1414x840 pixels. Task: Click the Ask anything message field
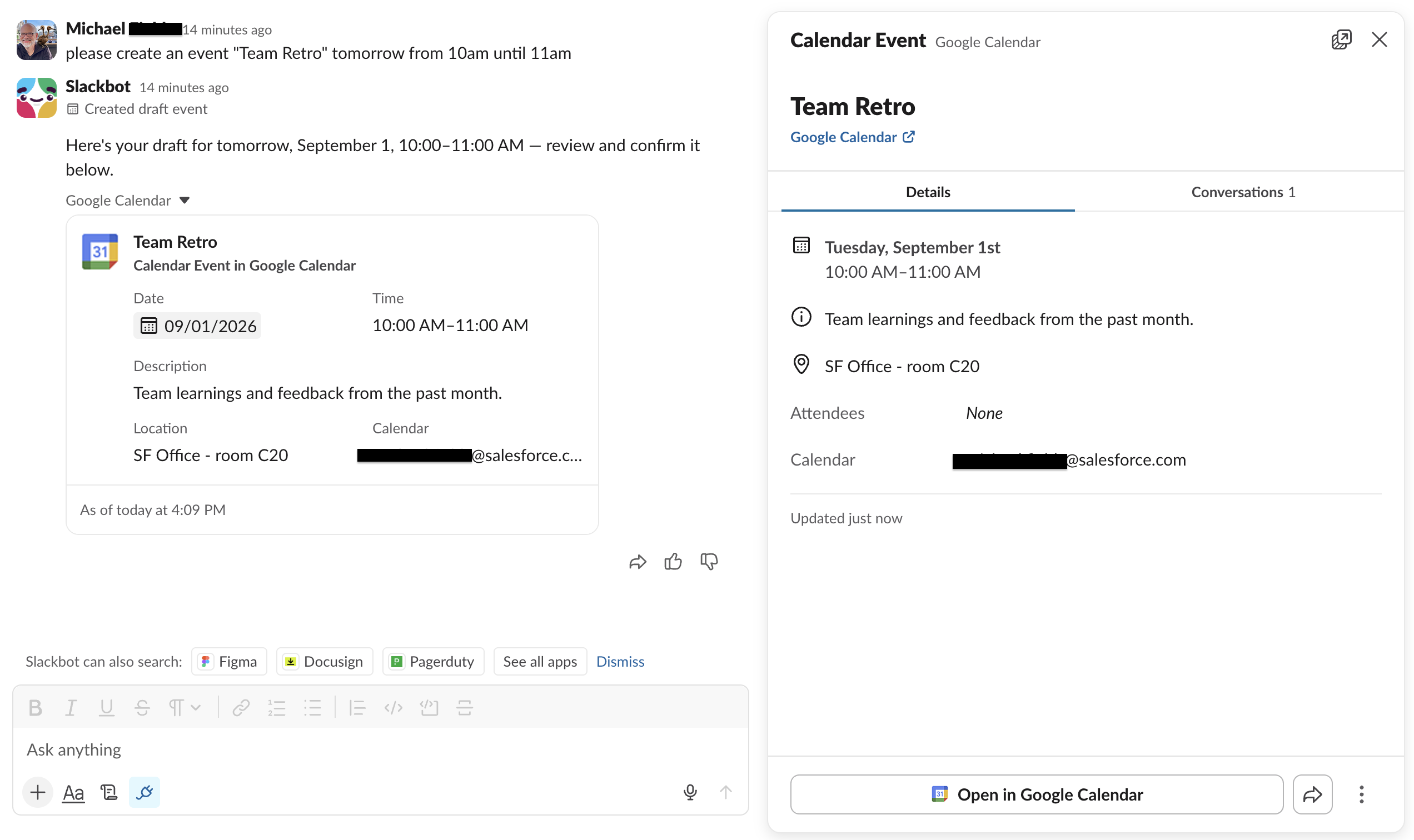381,750
